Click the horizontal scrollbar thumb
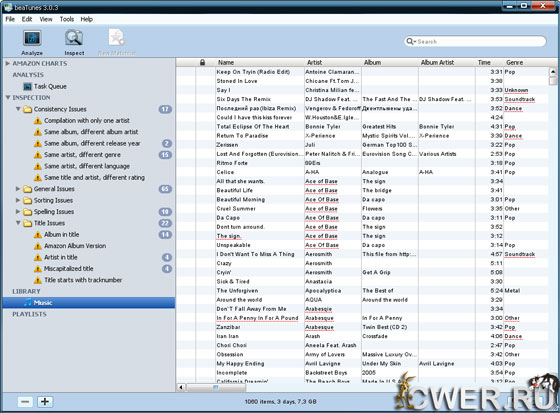Screen dimensions: 560x413 pyautogui.click(x=216, y=388)
